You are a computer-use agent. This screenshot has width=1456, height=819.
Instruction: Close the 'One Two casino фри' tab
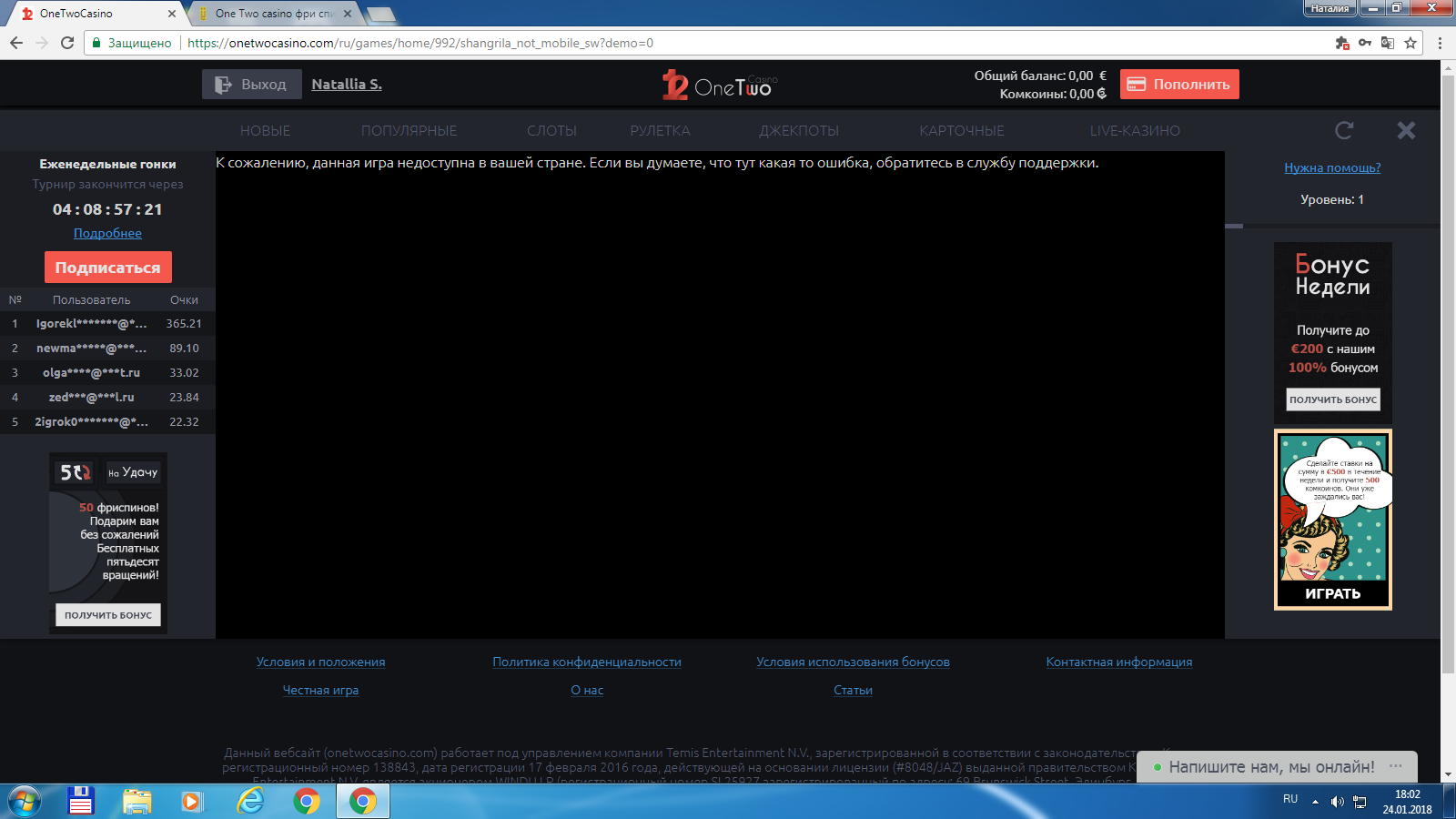[x=348, y=14]
